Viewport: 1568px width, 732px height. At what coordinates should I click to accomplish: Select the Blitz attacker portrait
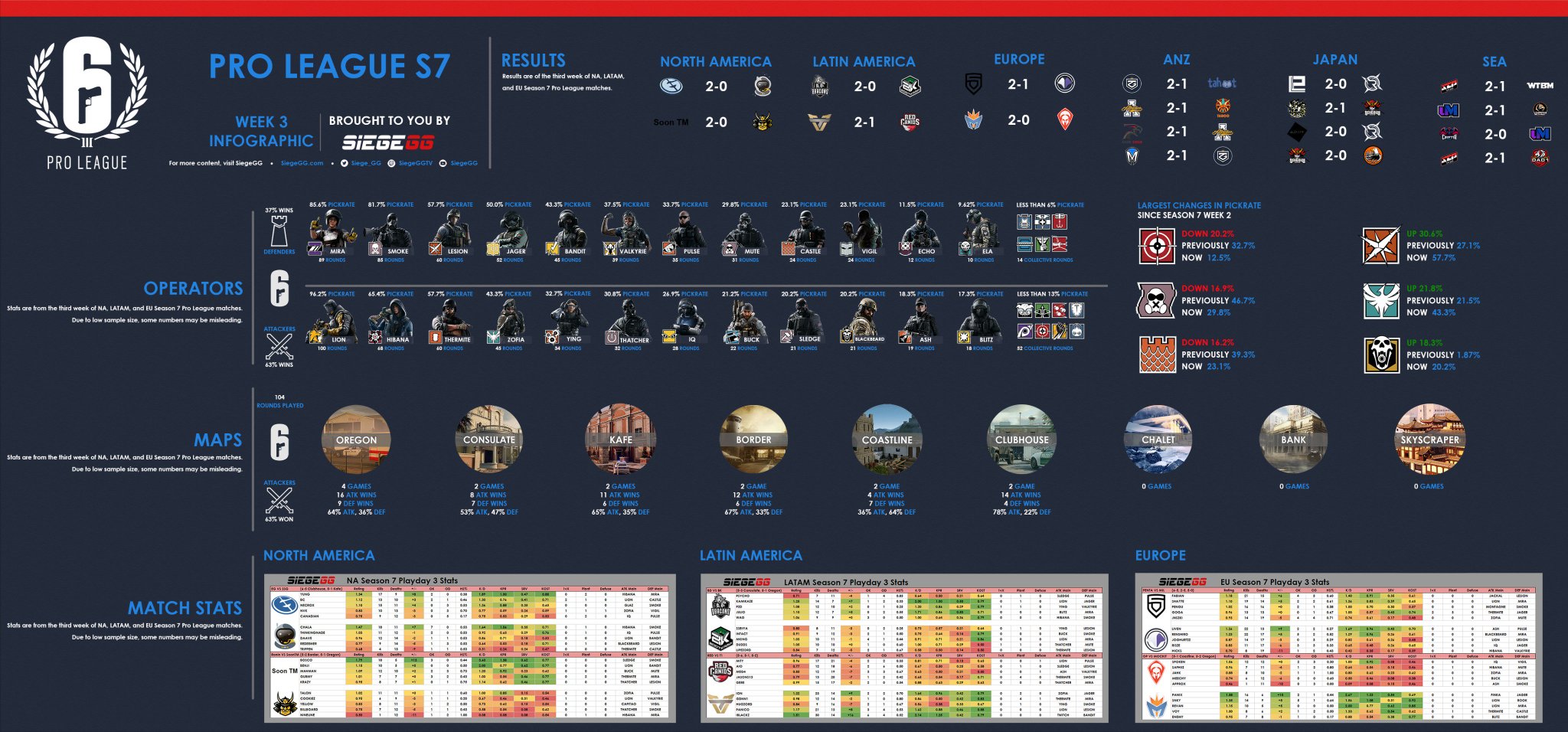(980, 322)
